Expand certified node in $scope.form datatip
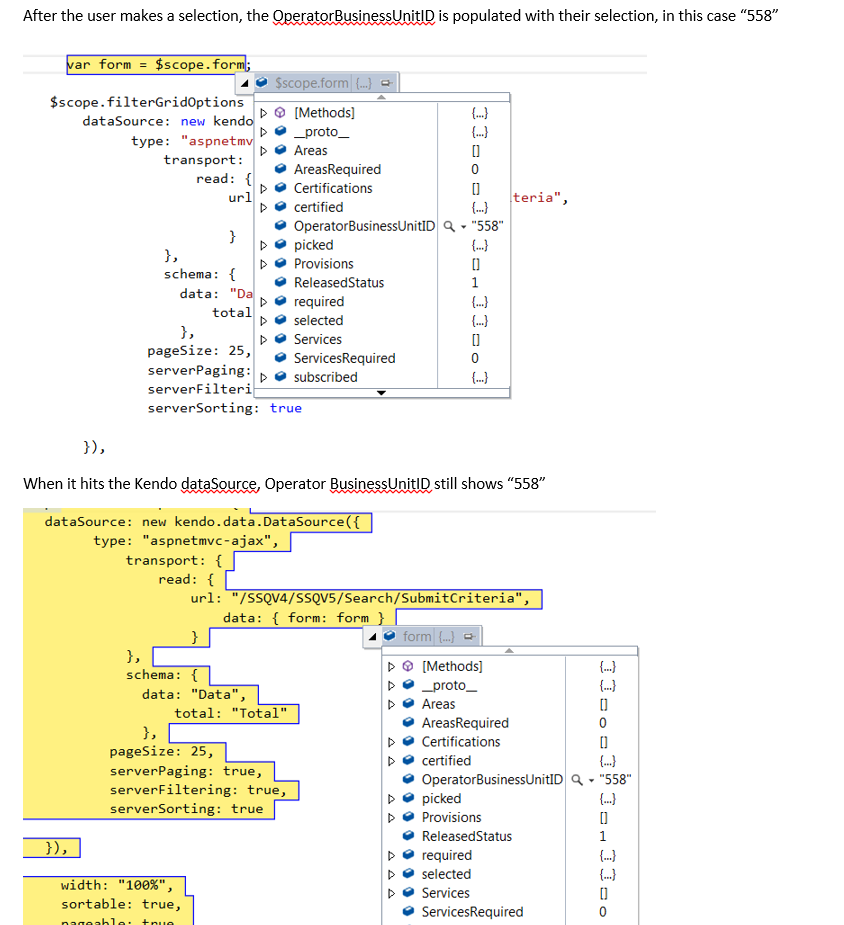Image resolution: width=844 pixels, height=925 pixels. pyautogui.click(x=264, y=207)
